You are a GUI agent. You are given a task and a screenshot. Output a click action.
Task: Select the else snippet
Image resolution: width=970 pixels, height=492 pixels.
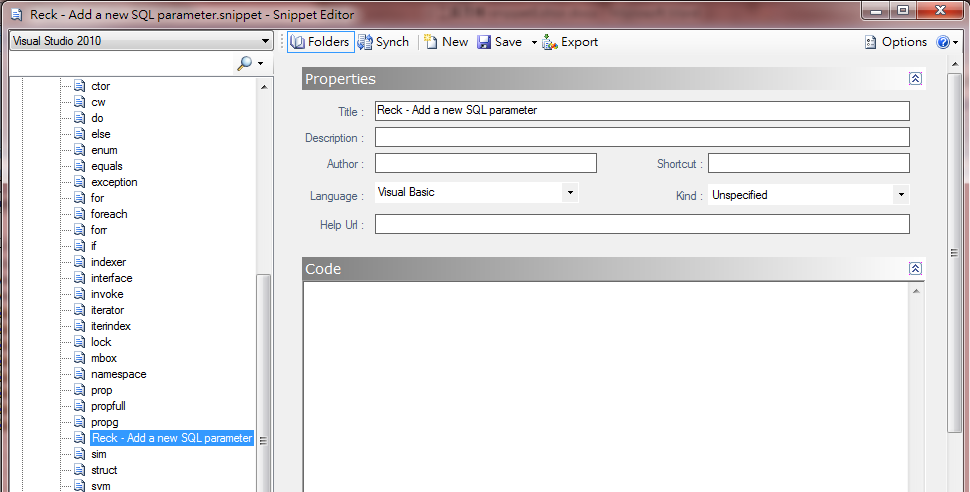[101, 134]
